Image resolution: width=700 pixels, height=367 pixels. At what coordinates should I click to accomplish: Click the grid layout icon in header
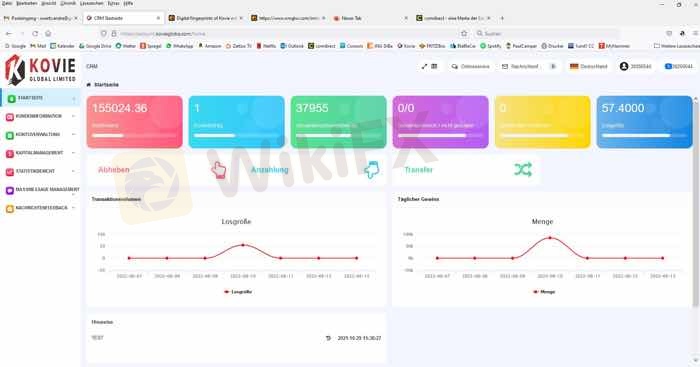pos(434,66)
